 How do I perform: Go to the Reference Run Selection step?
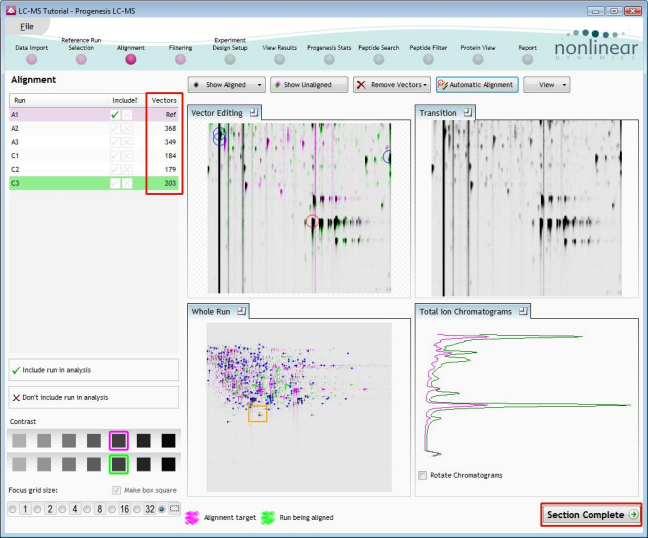(81, 60)
